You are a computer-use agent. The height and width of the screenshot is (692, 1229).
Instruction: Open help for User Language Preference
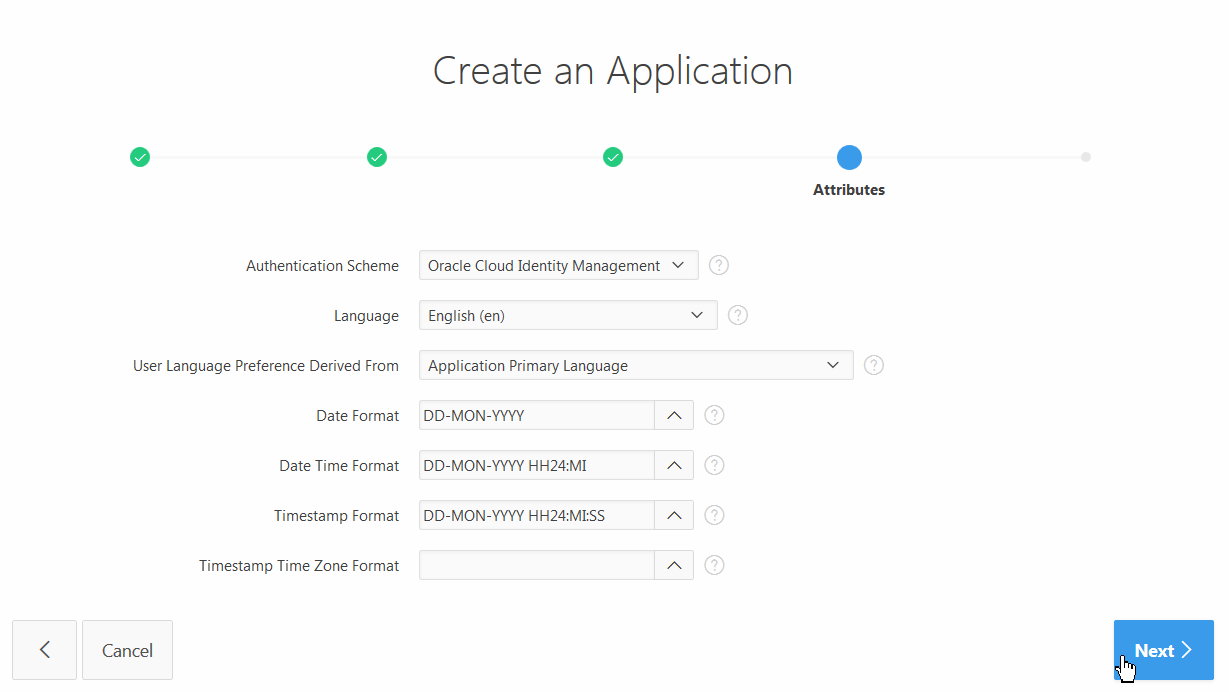(x=874, y=365)
